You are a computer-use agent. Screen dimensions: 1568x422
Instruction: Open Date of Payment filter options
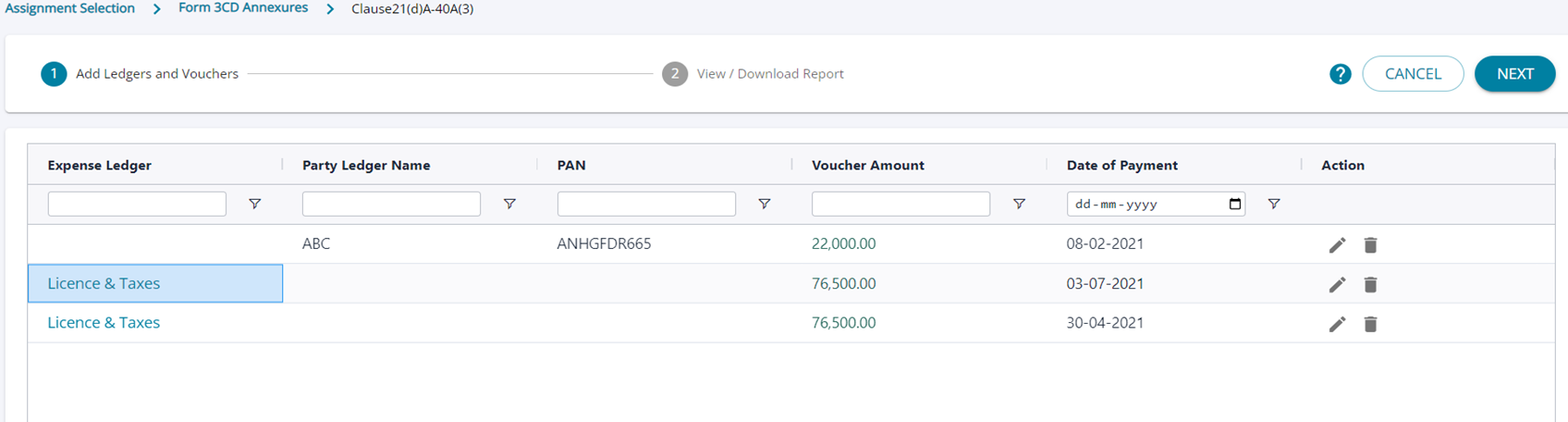click(x=1273, y=204)
